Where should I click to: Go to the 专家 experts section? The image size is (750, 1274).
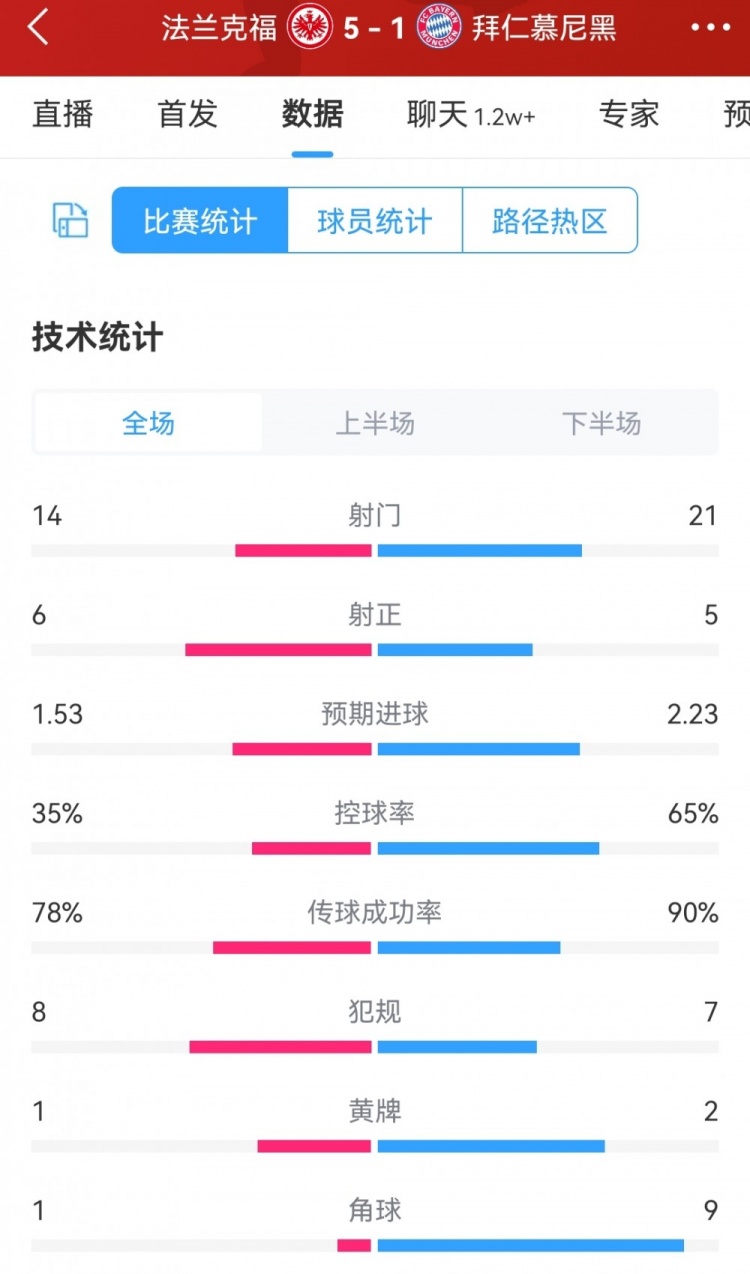point(628,115)
